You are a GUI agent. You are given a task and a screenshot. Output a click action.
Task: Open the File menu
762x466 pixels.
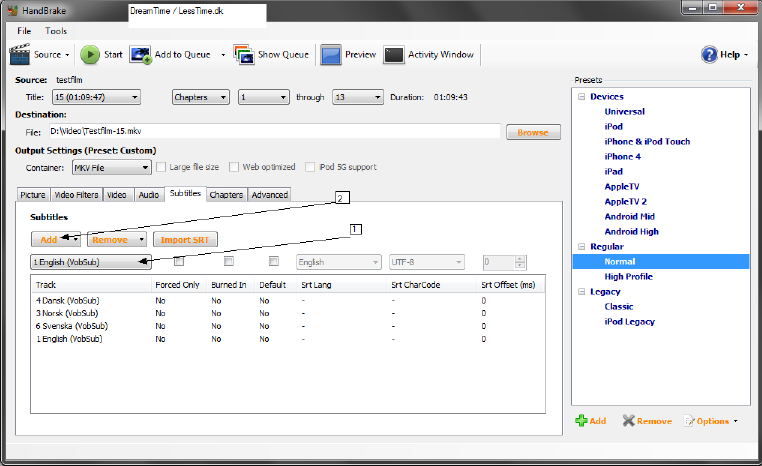[24, 31]
